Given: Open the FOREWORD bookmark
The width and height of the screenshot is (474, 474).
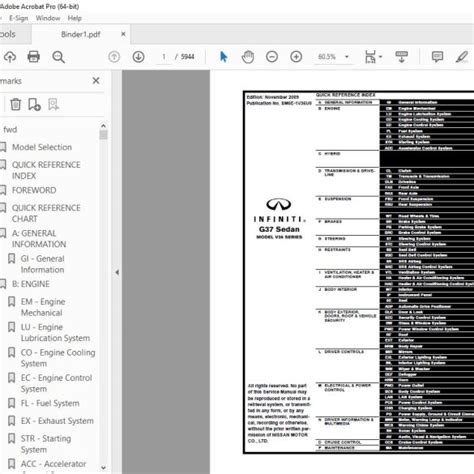Looking at the screenshot, I should [x=34, y=190].
